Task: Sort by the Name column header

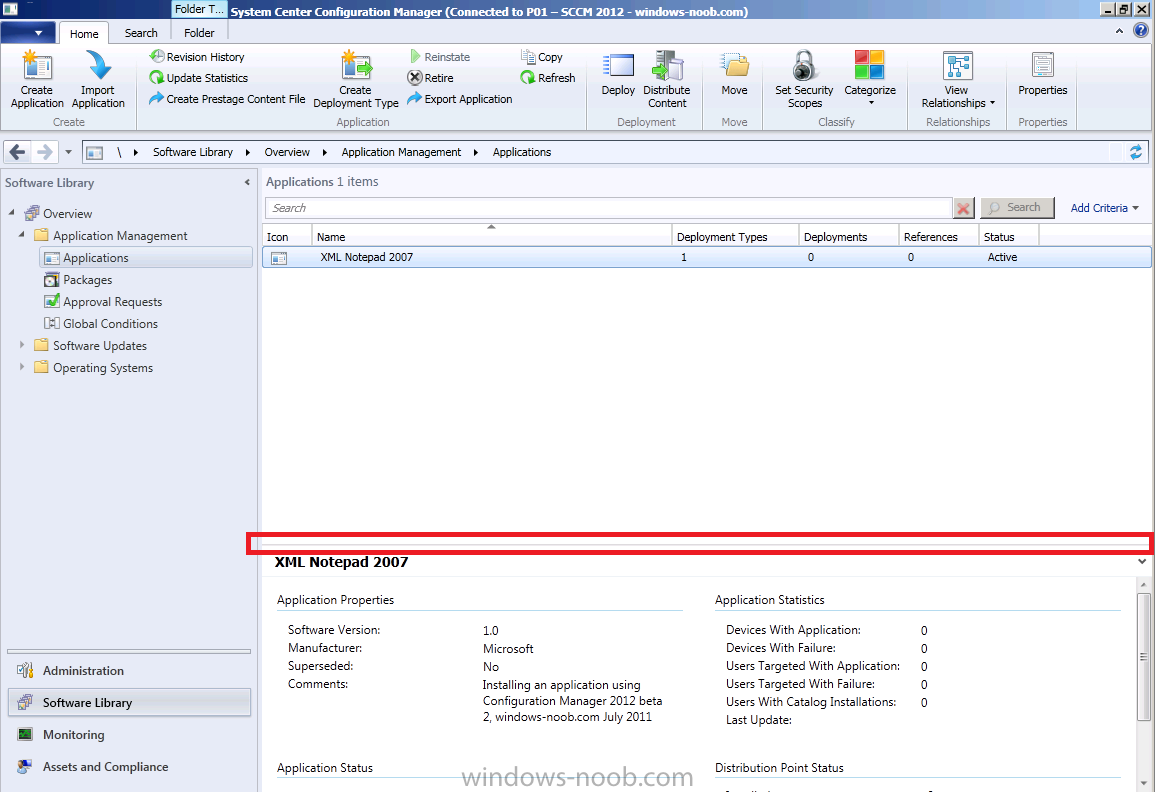Action: [491, 236]
